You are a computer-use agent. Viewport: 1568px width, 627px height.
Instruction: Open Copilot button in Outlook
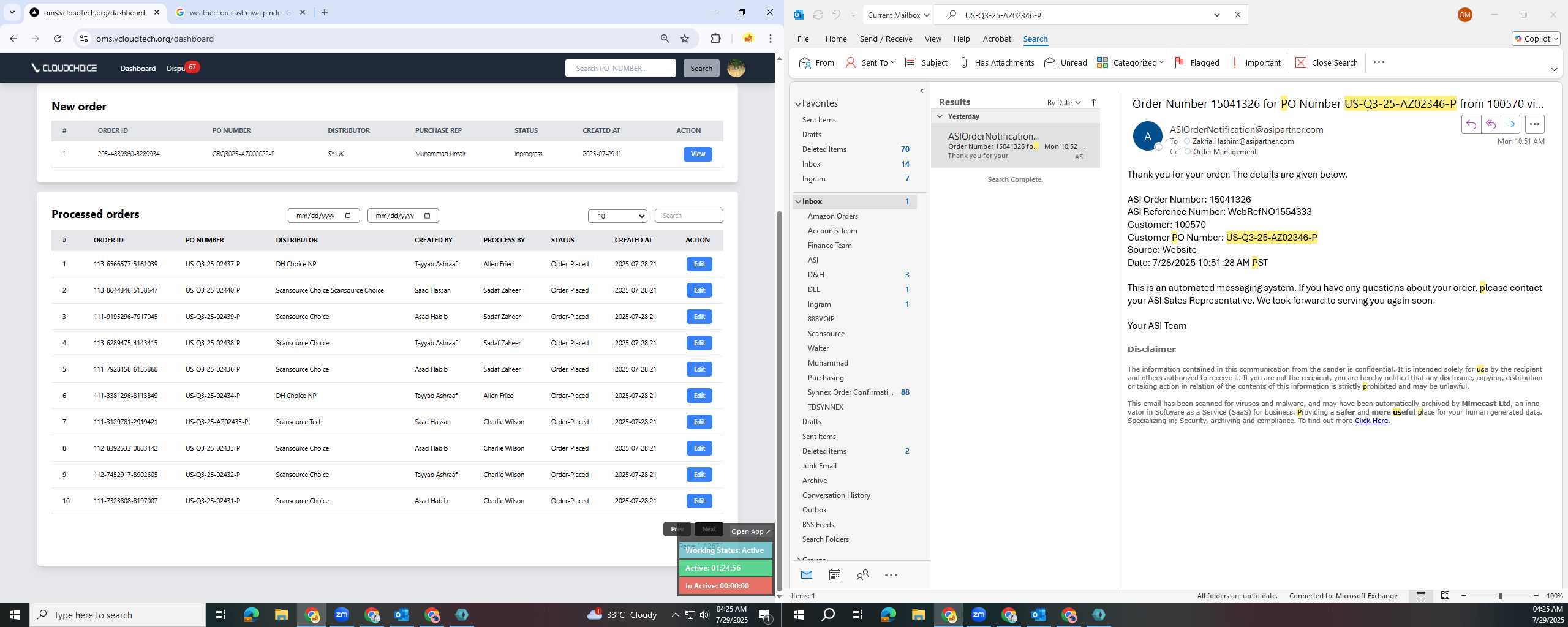point(1536,39)
